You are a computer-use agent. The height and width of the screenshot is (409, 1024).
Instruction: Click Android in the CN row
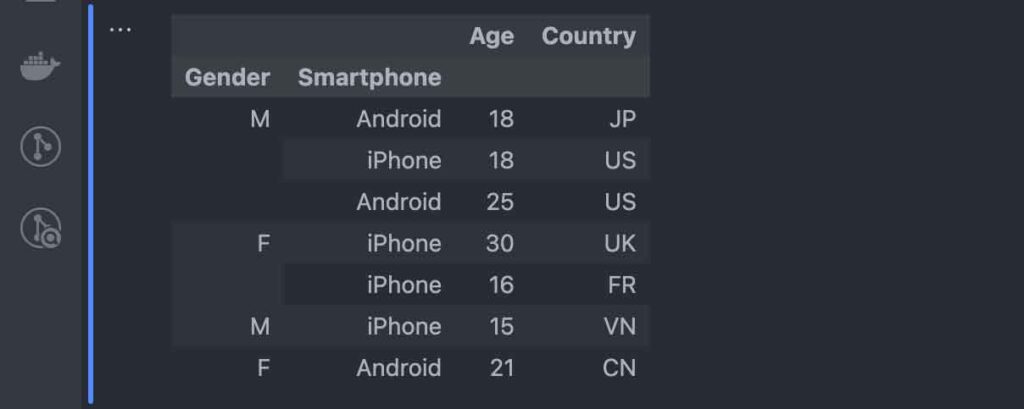click(398, 368)
